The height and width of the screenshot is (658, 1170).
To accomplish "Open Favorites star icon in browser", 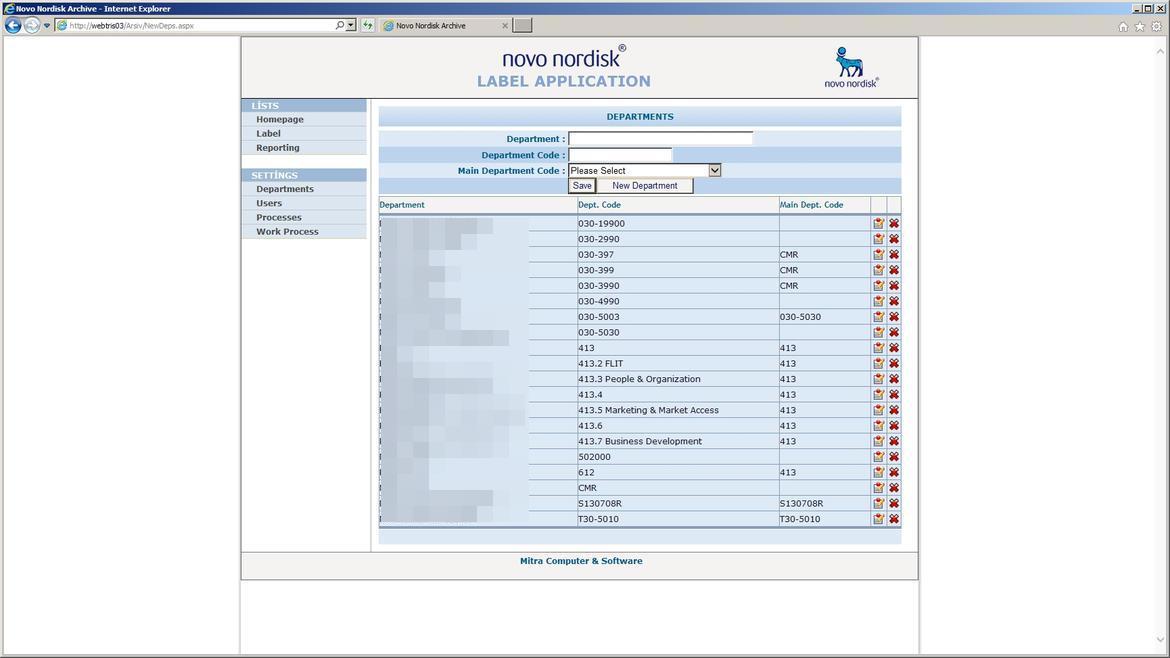I will coord(1139,26).
